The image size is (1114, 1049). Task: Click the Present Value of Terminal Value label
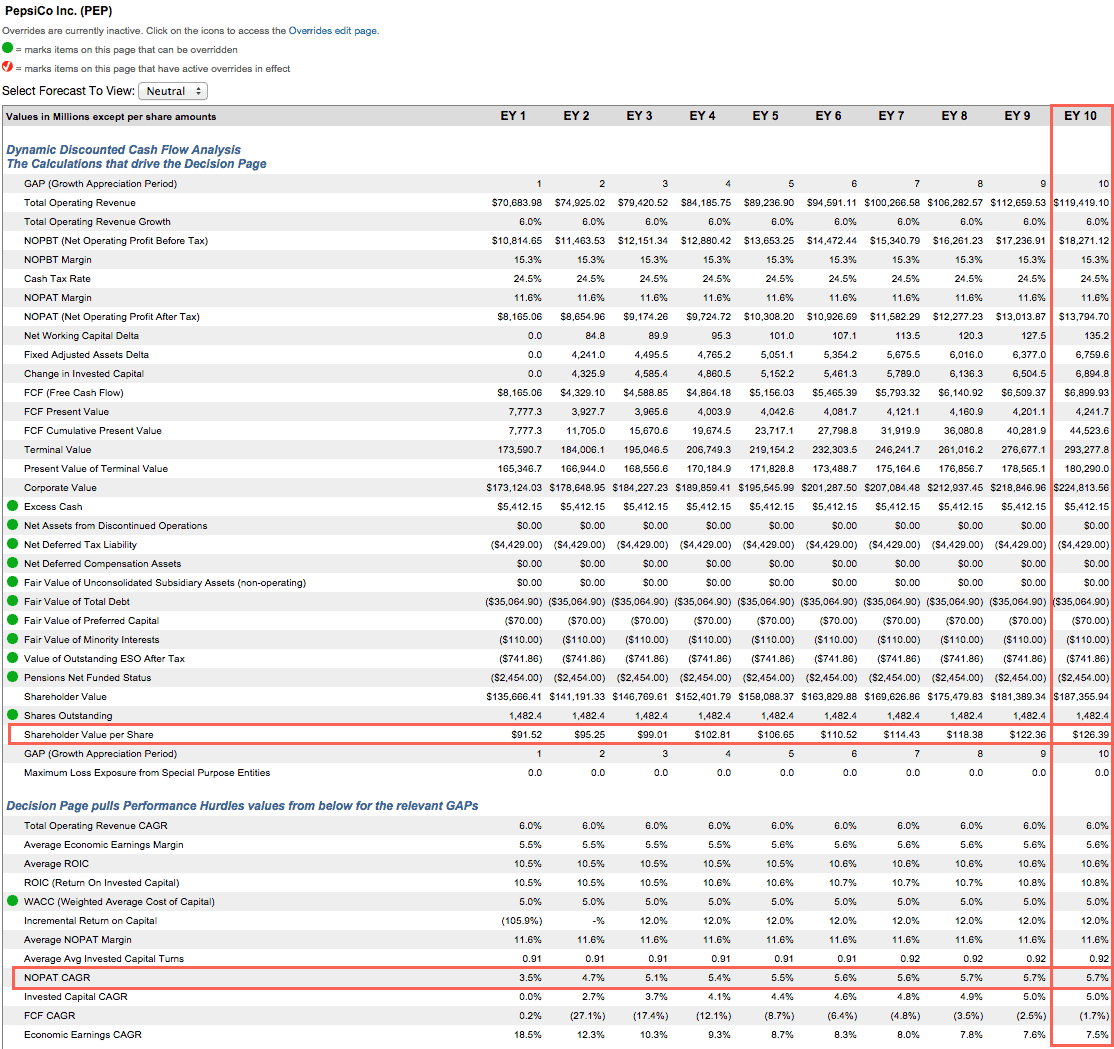pyautogui.click(x=96, y=468)
